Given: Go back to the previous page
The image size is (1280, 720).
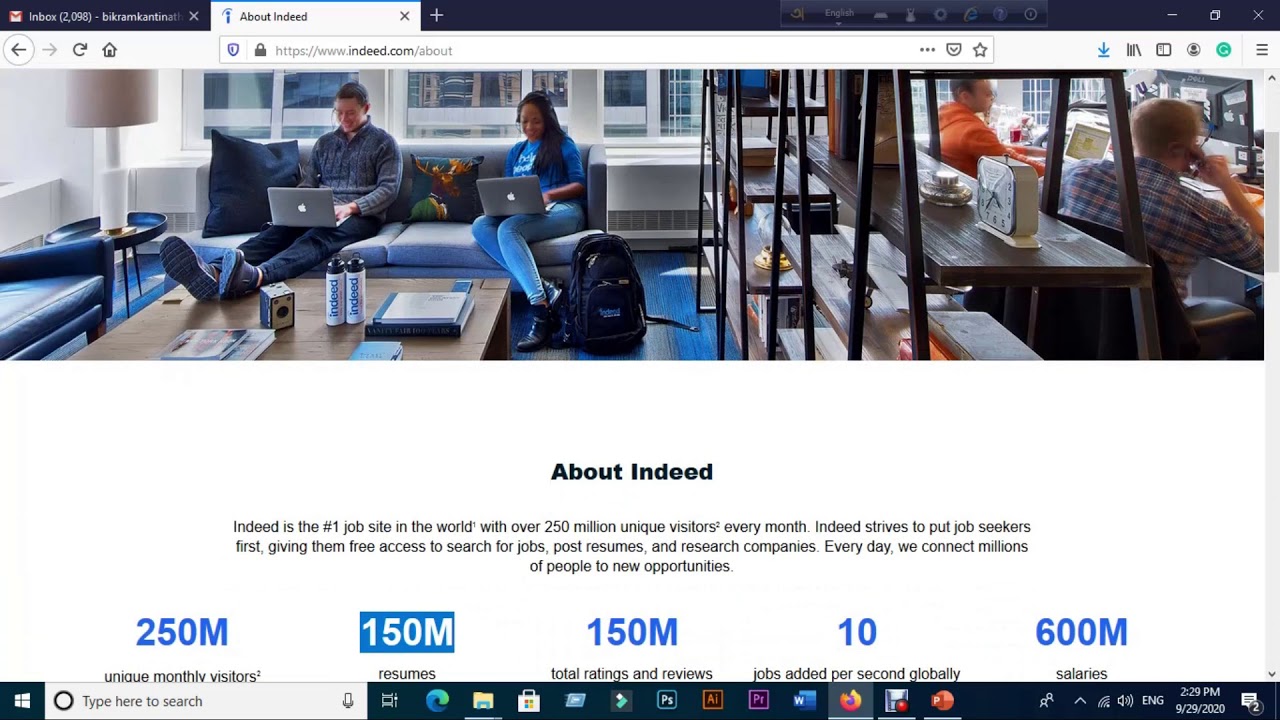Looking at the screenshot, I should pyautogui.click(x=18, y=50).
